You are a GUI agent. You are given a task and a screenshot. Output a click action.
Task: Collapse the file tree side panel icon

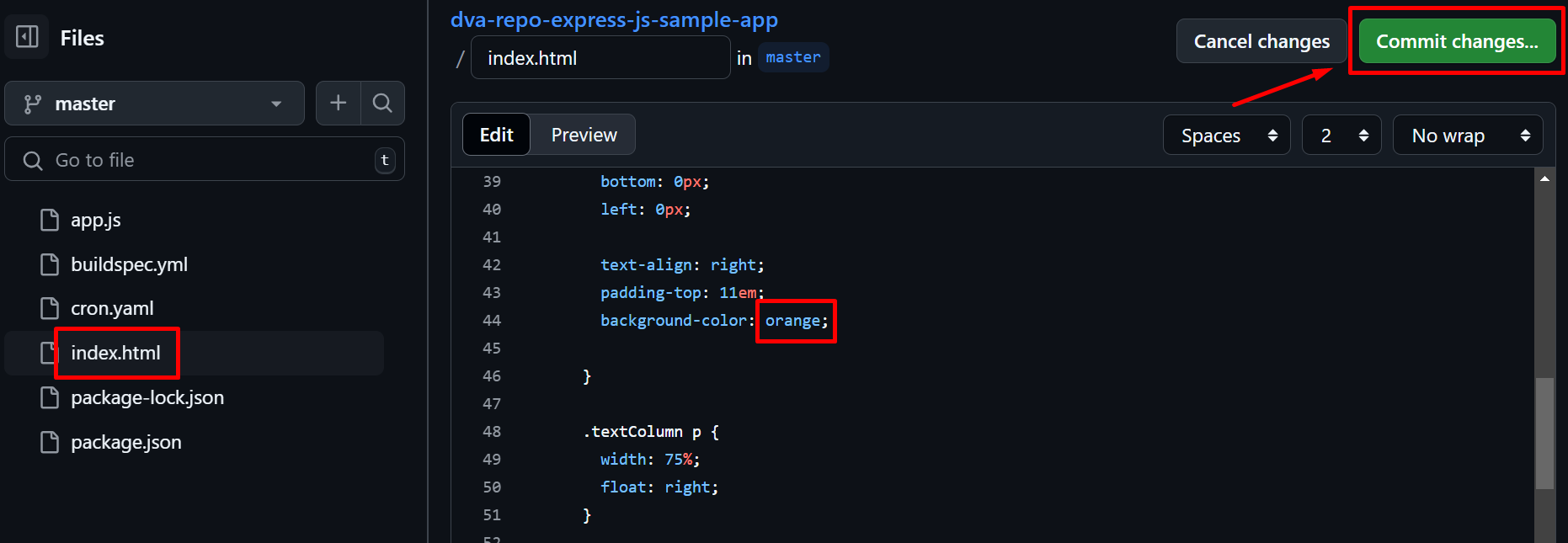click(27, 37)
